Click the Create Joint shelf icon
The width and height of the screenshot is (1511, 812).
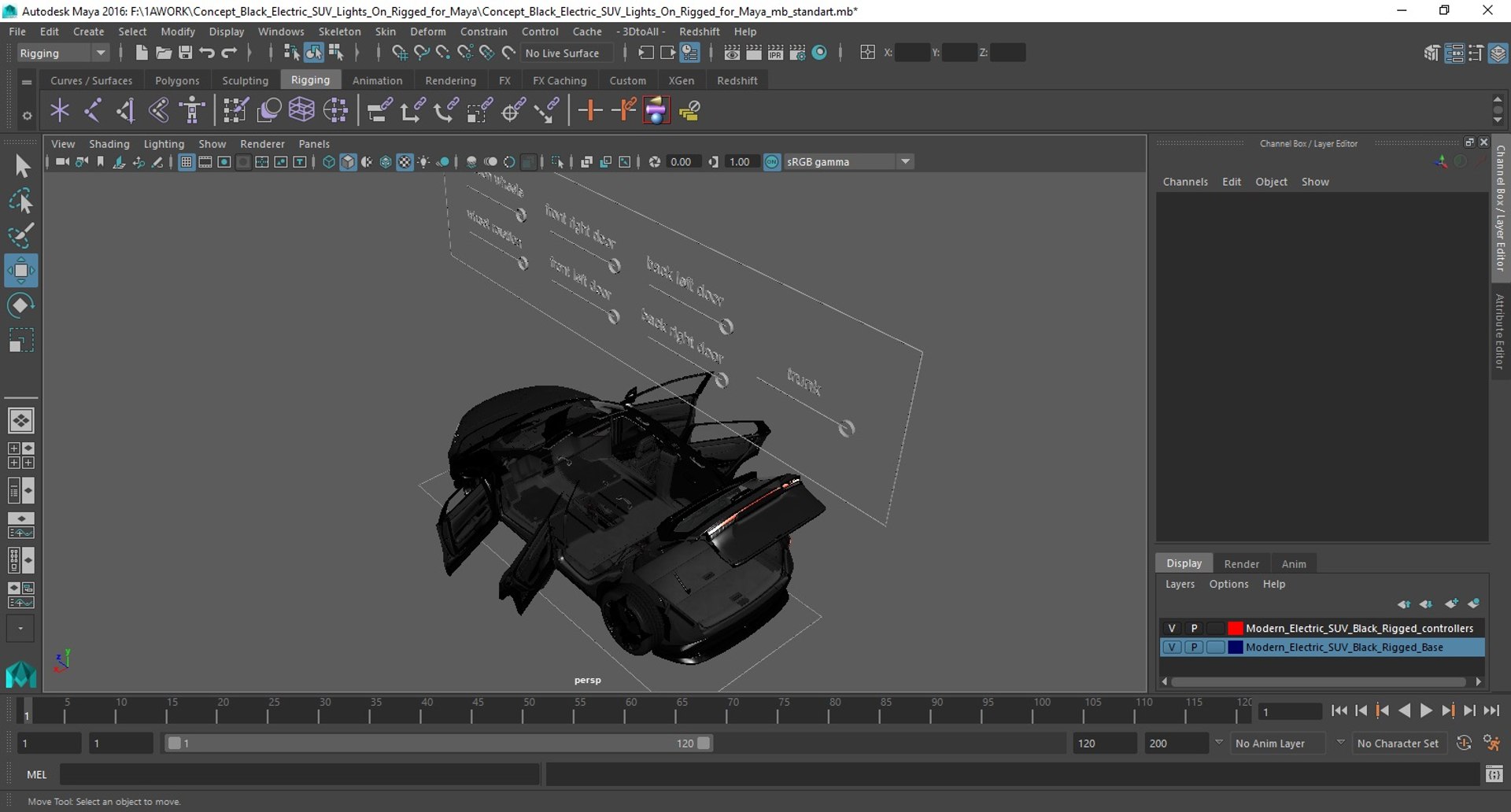pos(93,110)
